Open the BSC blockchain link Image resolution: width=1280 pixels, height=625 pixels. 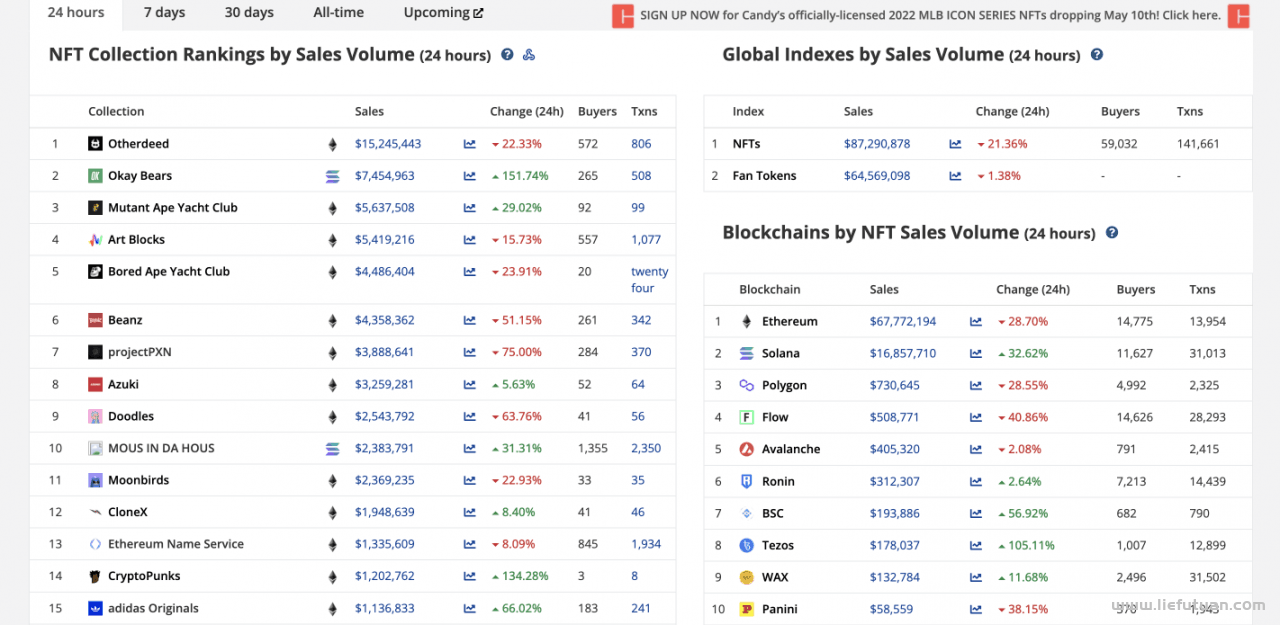coord(773,514)
